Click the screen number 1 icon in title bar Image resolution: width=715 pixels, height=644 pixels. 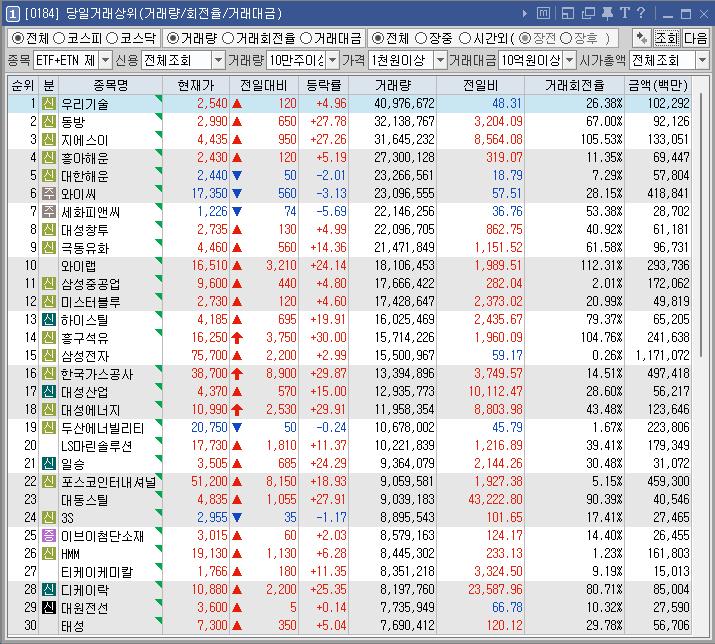tap(12, 15)
